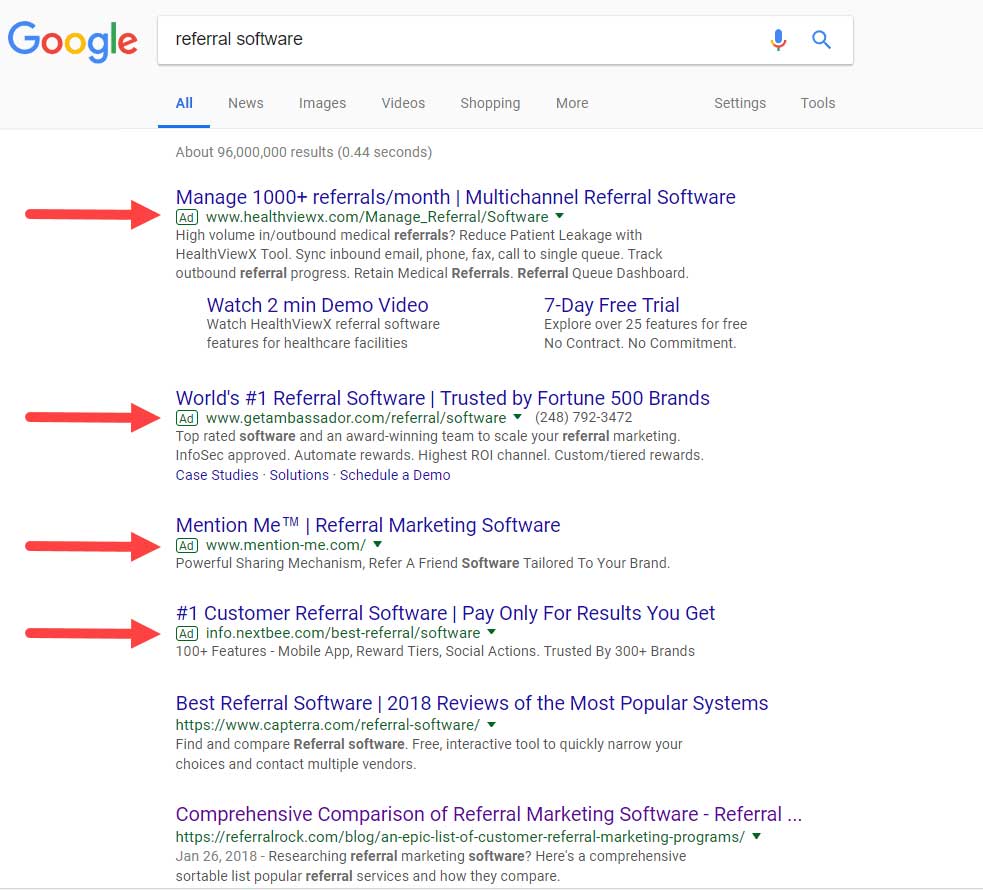The image size is (983, 890).
Task: Click Ad badge beside getambassador.com URL
Action: tap(187, 418)
